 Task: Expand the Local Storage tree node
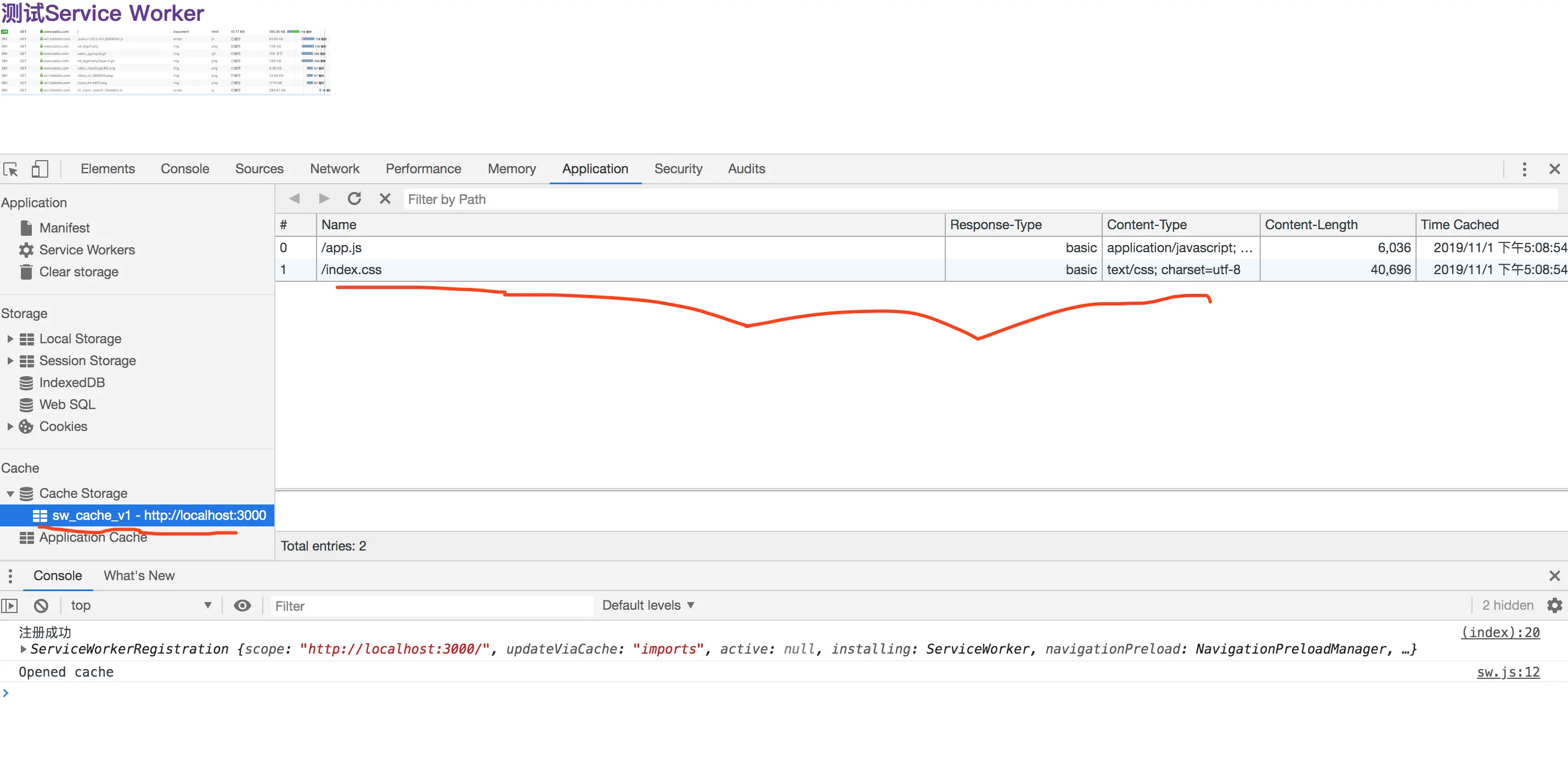[10, 339]
